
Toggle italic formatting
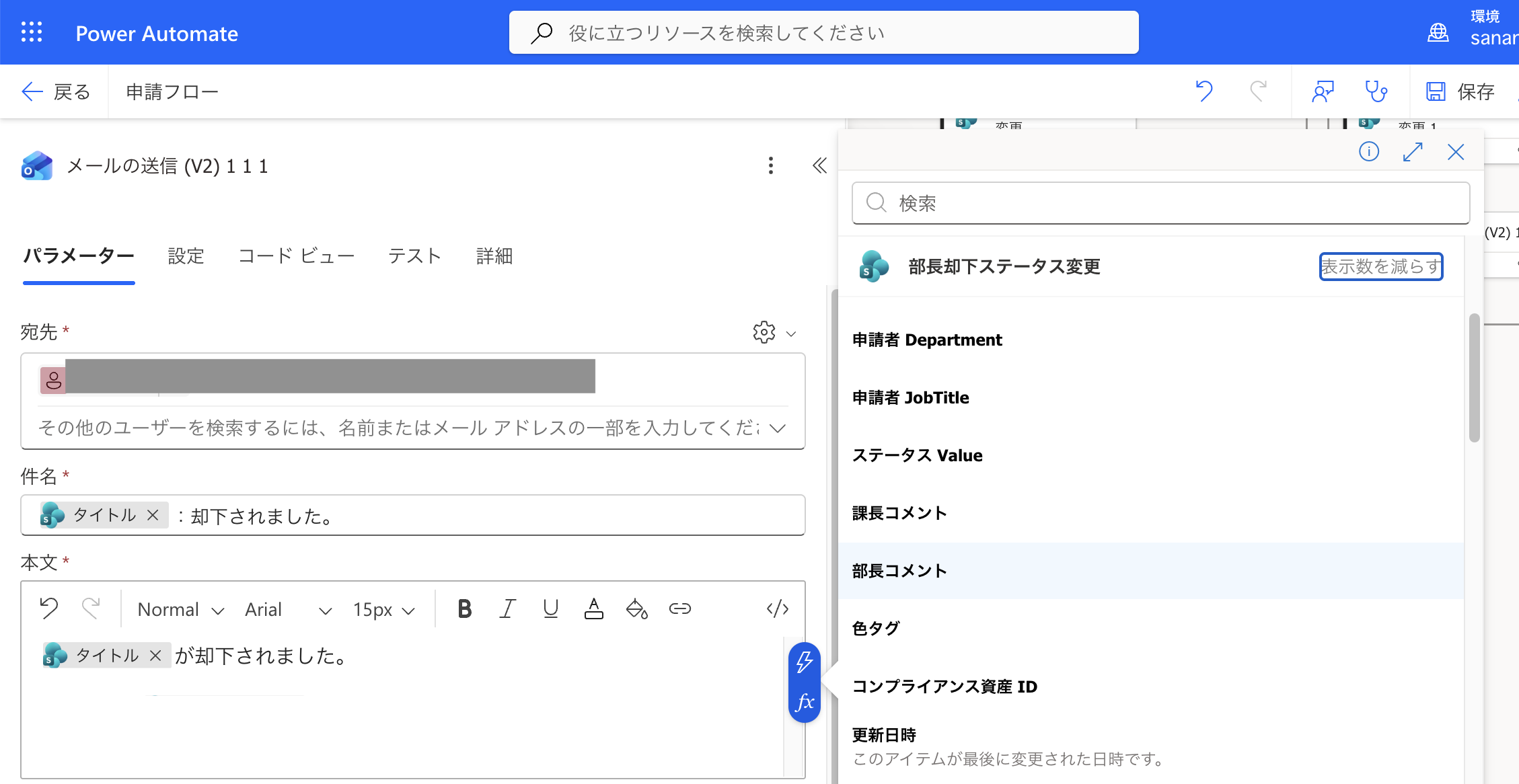click(508, 609)
